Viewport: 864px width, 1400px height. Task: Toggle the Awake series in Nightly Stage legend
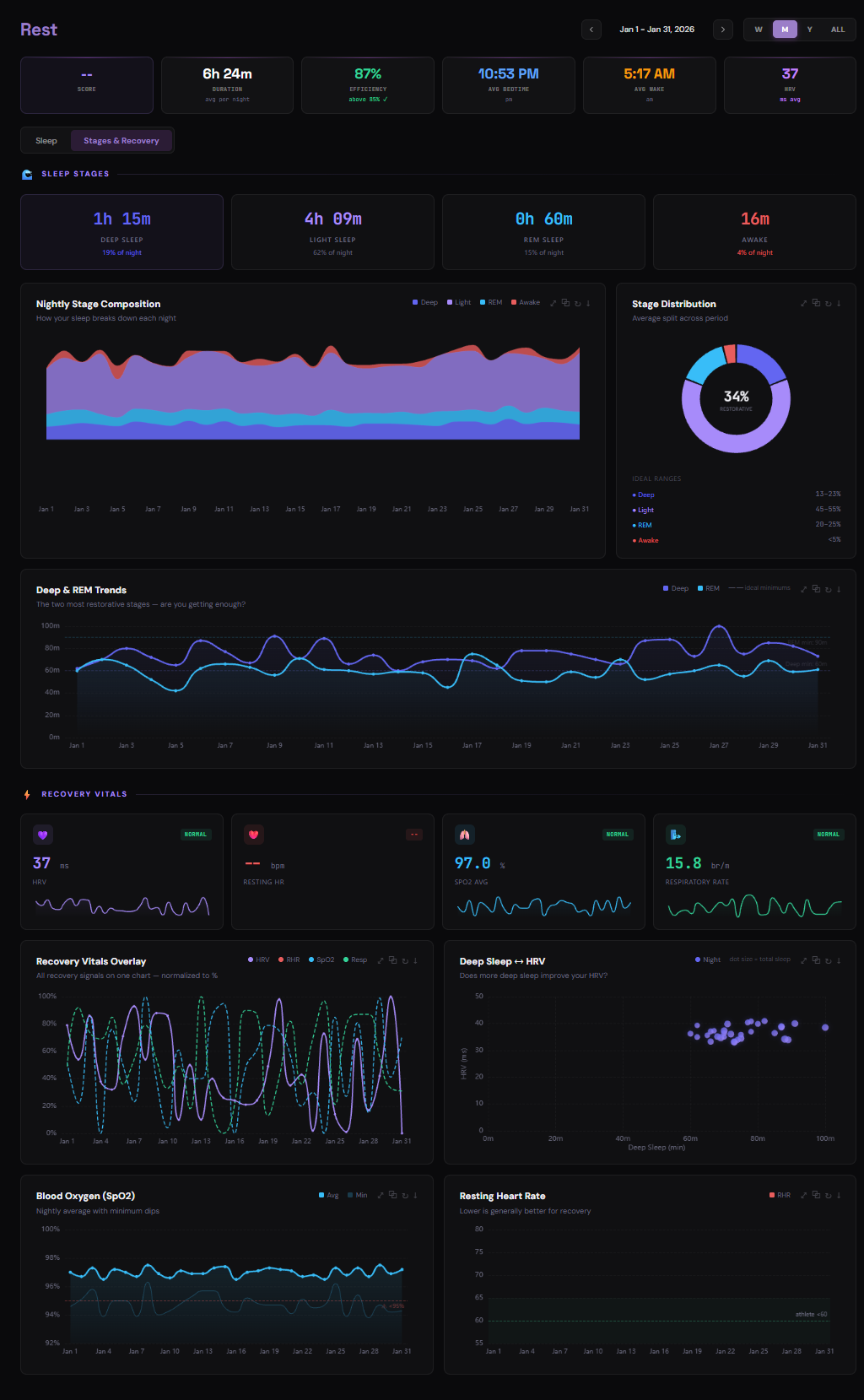(x=525, y=302)
